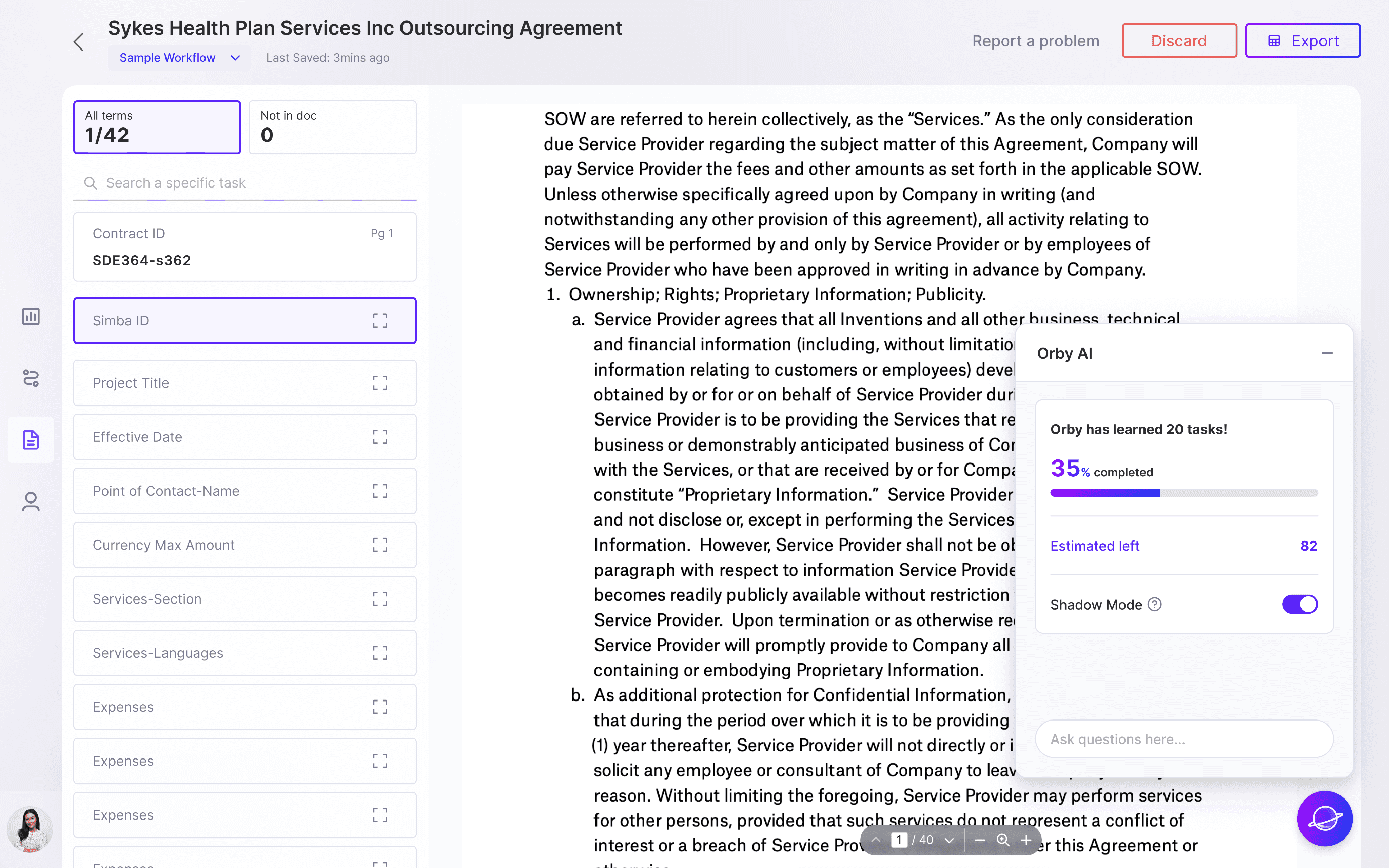
Task: Open the analytics chart sidebar icon
Action: (x=31, y=316)
